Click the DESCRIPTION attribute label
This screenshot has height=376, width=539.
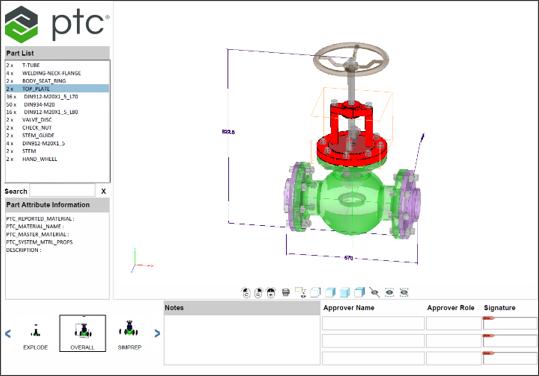click(23, 250)
